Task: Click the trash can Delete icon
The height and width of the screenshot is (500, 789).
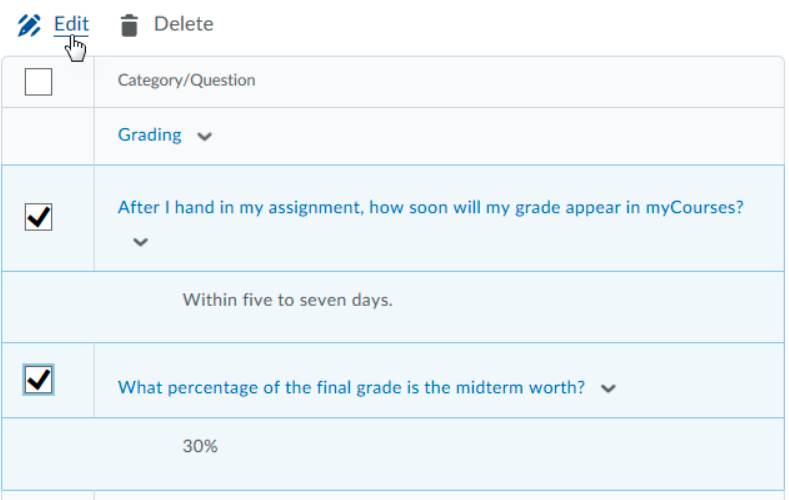Action: [x=128, y=25]
